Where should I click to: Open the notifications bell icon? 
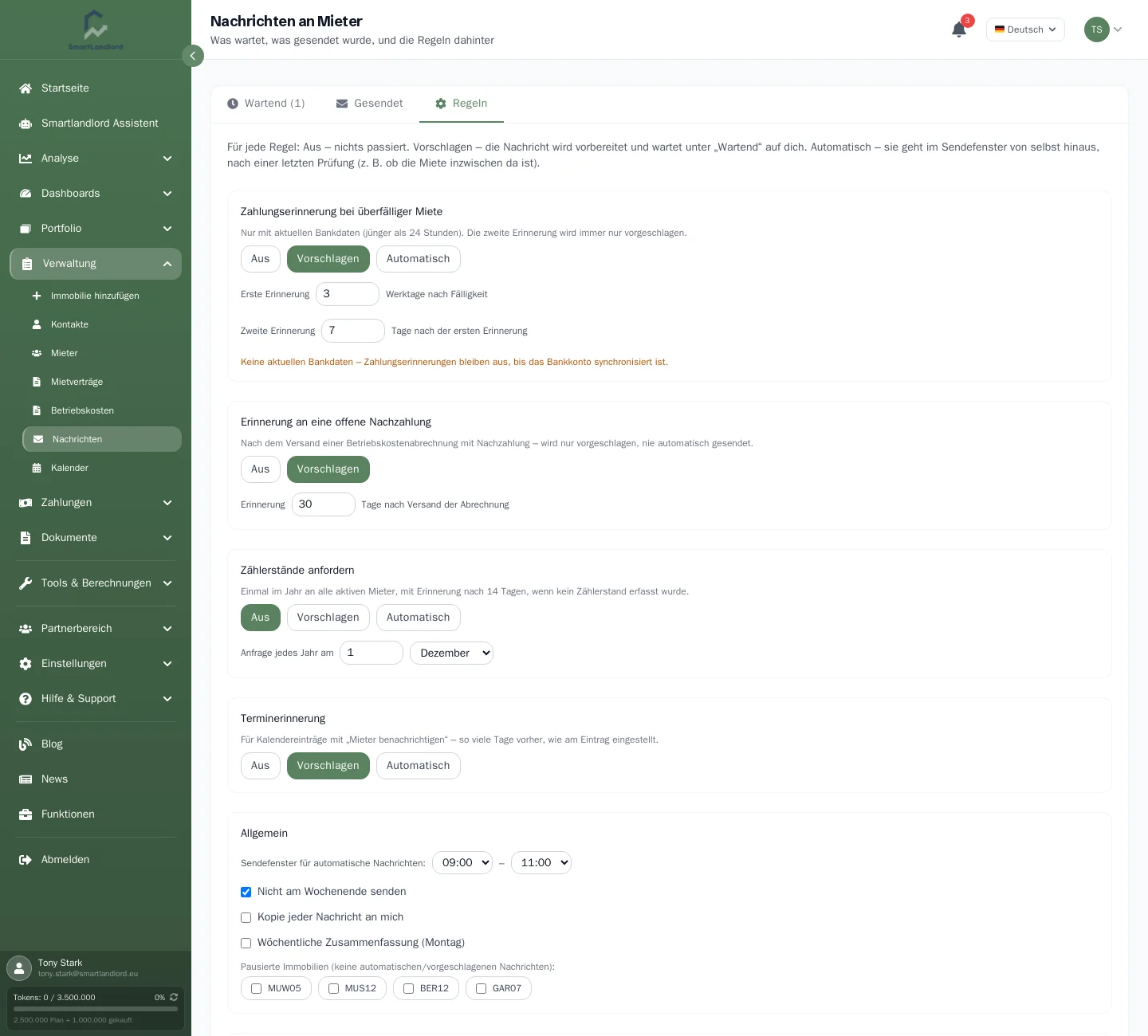959,29
